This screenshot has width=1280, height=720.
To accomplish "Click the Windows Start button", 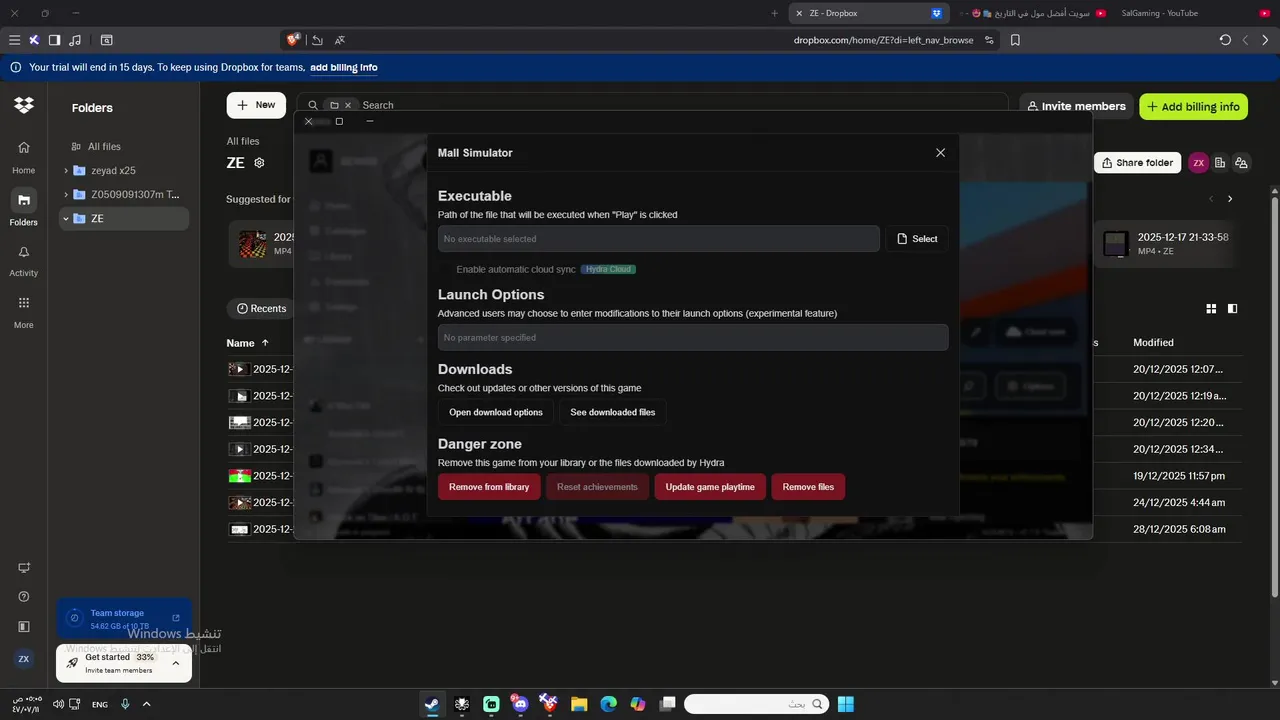I will pos(846,704).
